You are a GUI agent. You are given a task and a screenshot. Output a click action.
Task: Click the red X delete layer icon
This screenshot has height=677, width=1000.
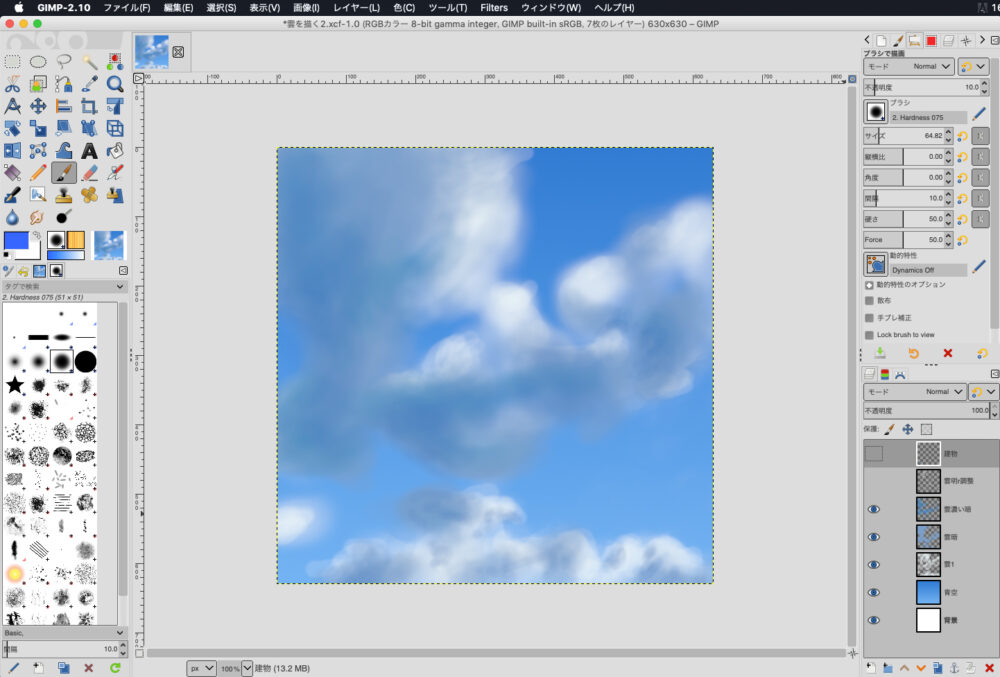[x=989, y=667]
